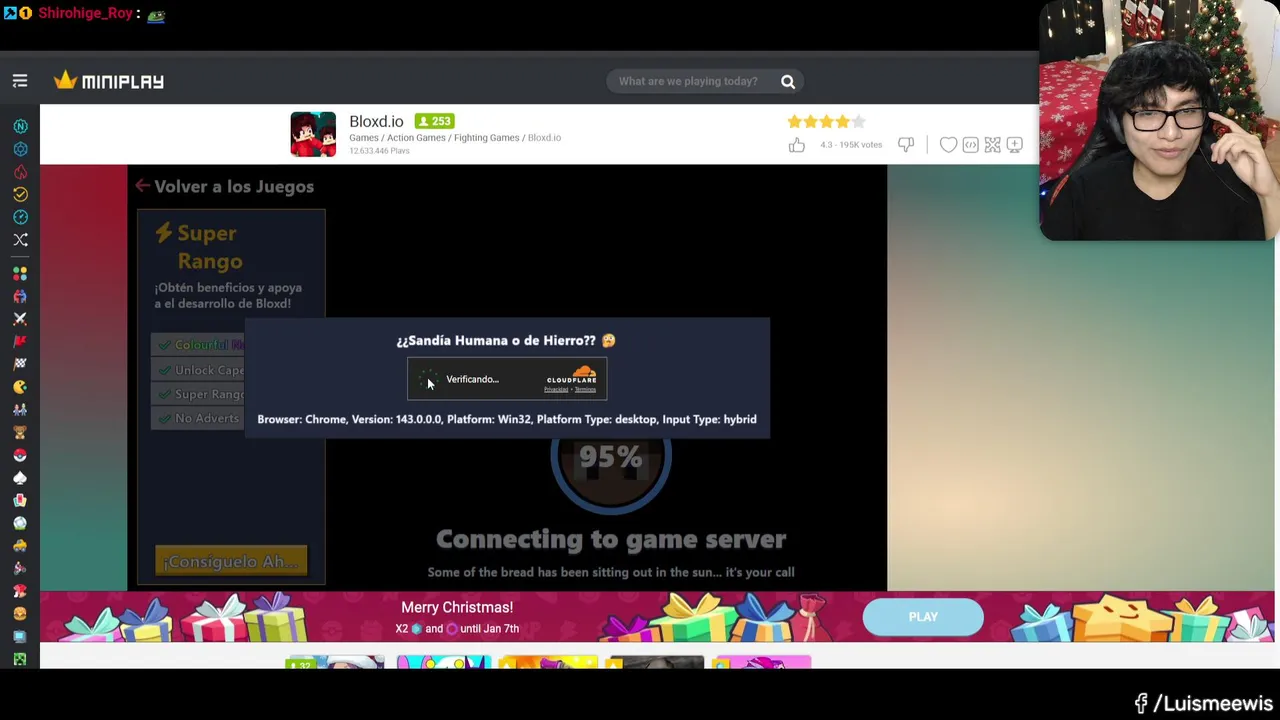The height and width of the screenshot is (720, 1280).
Task: Click the green 253 players badge
Action: click(434, 121)
